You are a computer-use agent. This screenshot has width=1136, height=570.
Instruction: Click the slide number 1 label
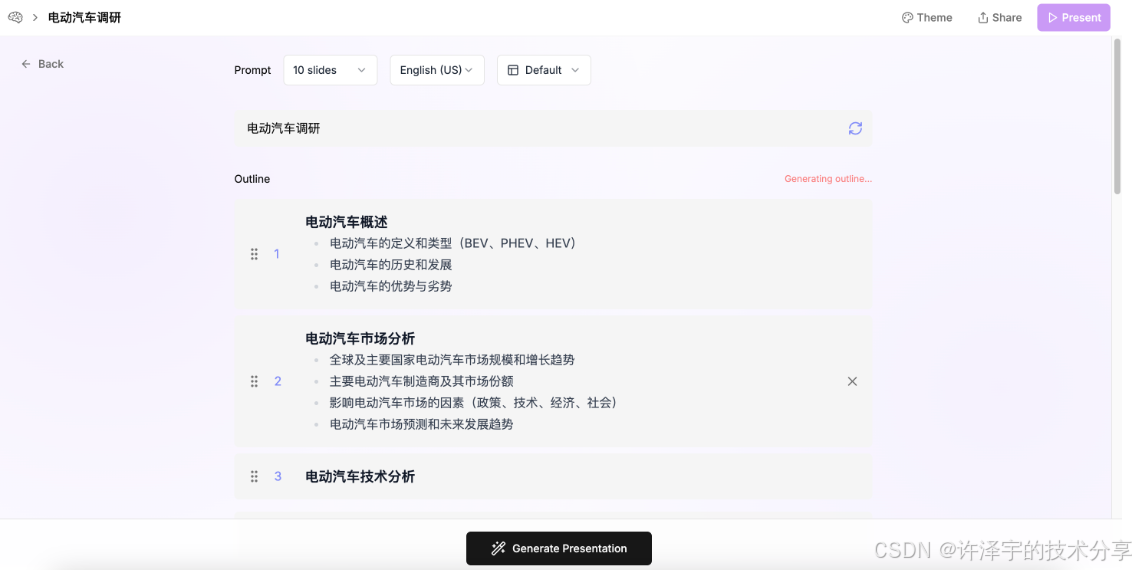[x=277, y=254]
